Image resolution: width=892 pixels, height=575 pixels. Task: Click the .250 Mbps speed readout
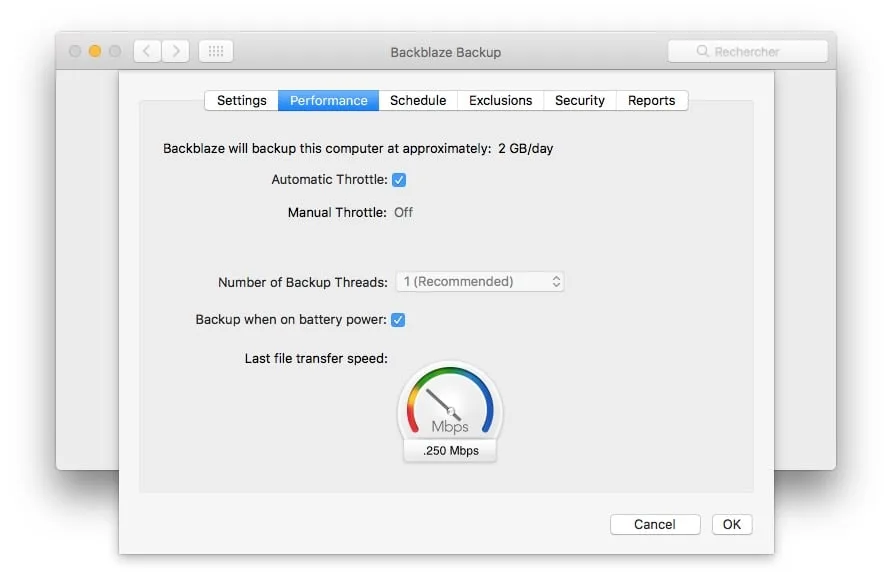(x=450, y=451)
